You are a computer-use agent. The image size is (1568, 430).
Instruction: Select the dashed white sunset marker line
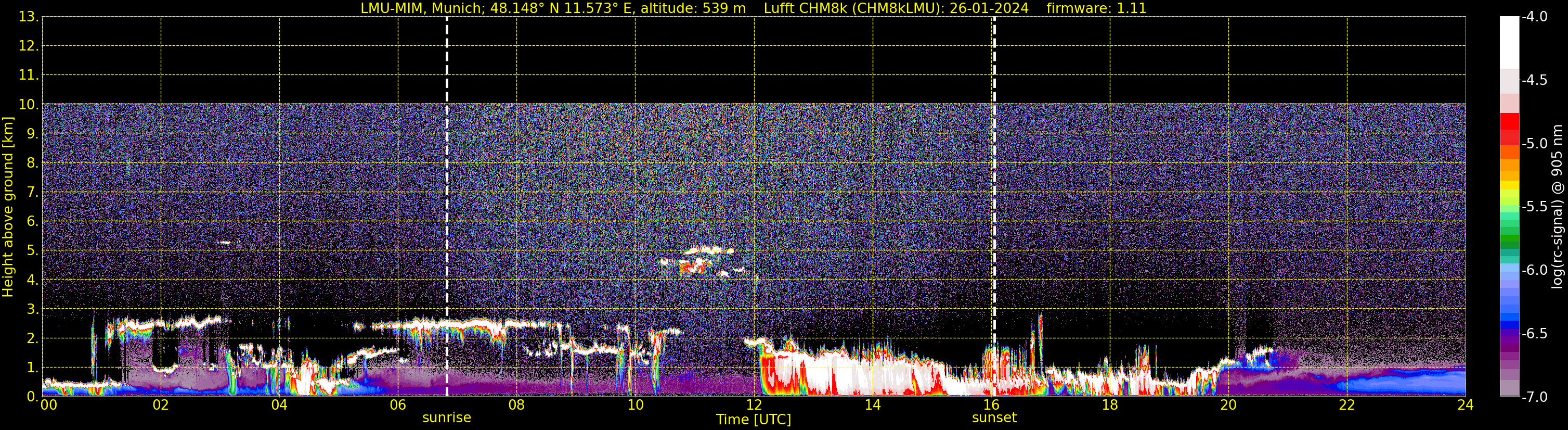[x=994, y=207]
